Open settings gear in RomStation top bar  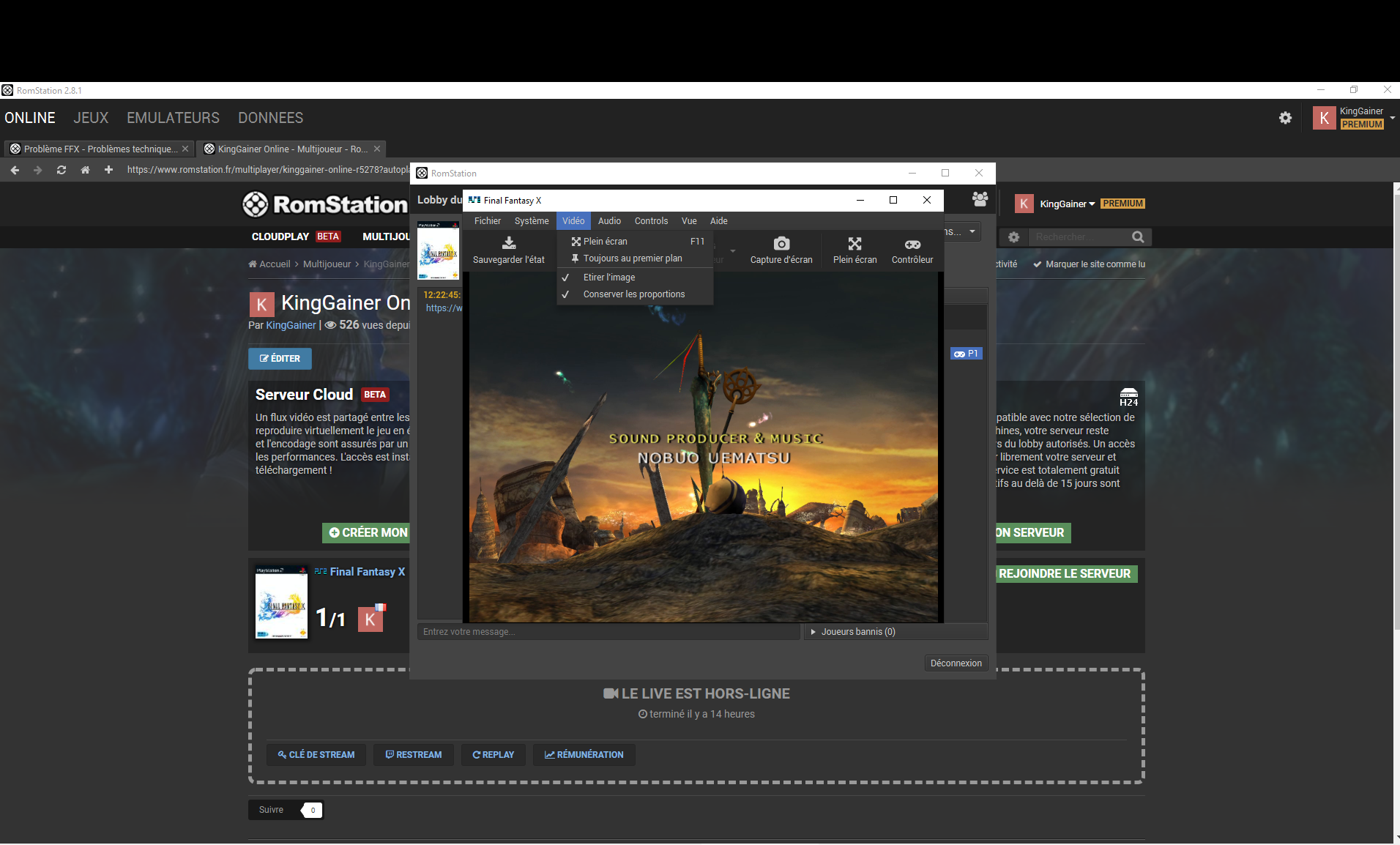tap(1285, 118)
